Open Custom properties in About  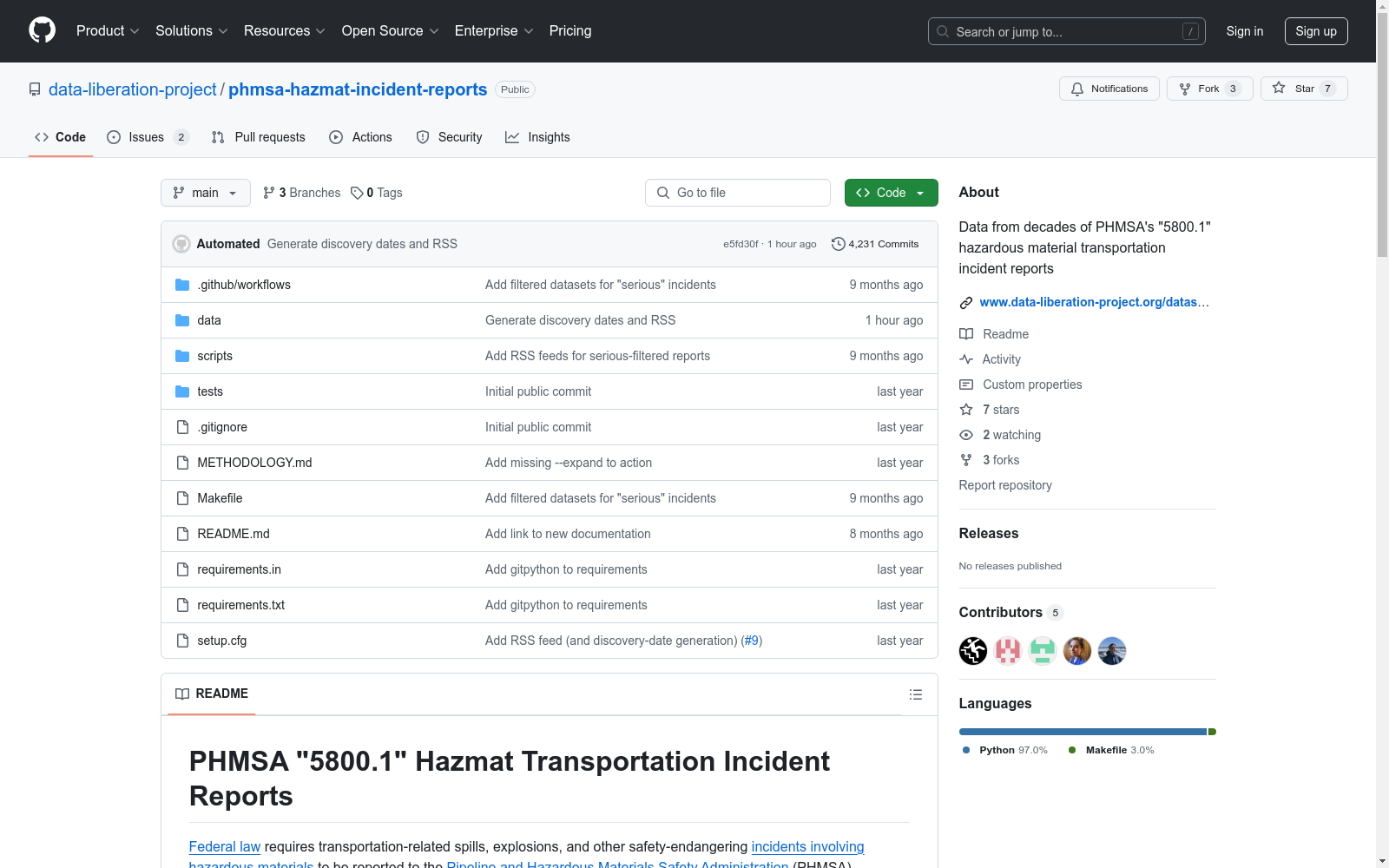1021,385
